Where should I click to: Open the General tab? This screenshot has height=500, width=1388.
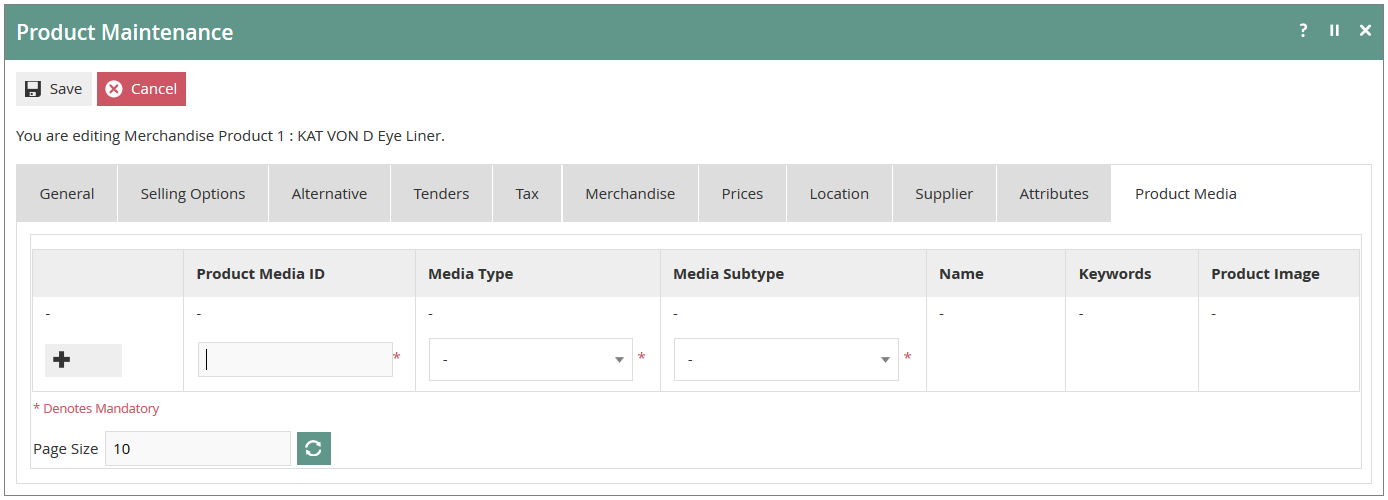[x=67, y=194]
